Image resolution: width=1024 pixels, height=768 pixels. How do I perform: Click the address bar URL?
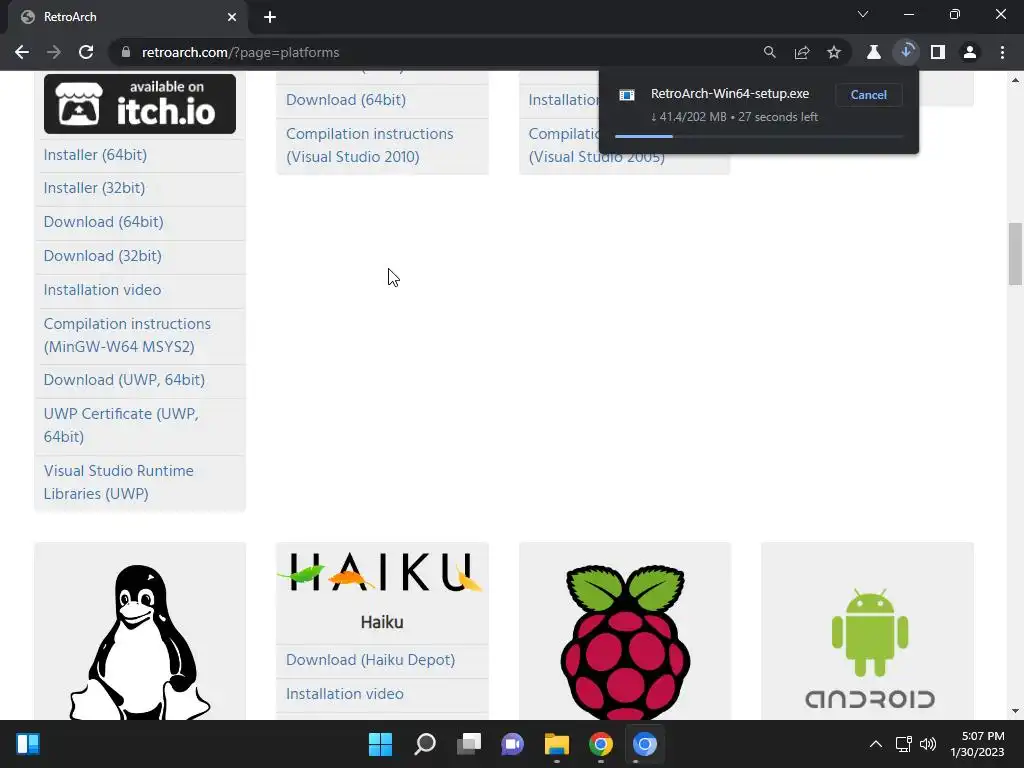(x=240, y=52)
